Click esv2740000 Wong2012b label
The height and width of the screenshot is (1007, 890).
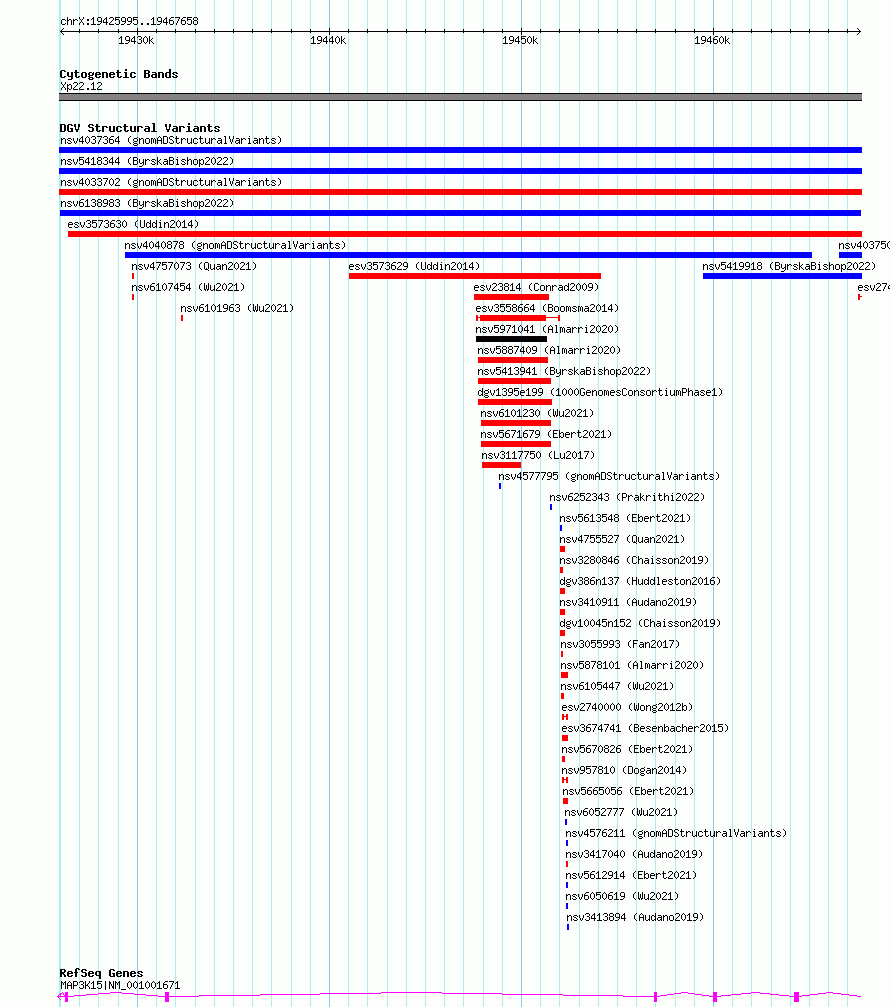[627, 707]
